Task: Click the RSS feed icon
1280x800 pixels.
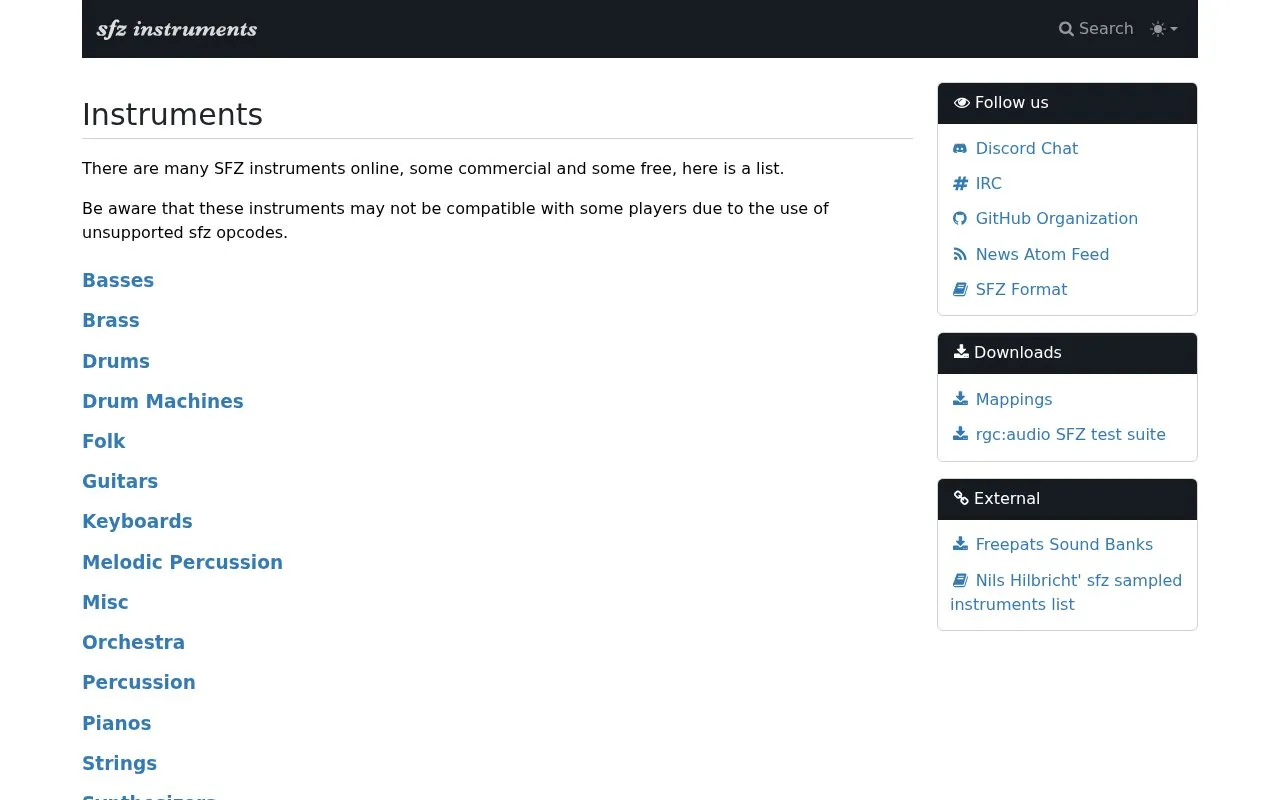Action: pyautogui.click(x=960, y=254)
